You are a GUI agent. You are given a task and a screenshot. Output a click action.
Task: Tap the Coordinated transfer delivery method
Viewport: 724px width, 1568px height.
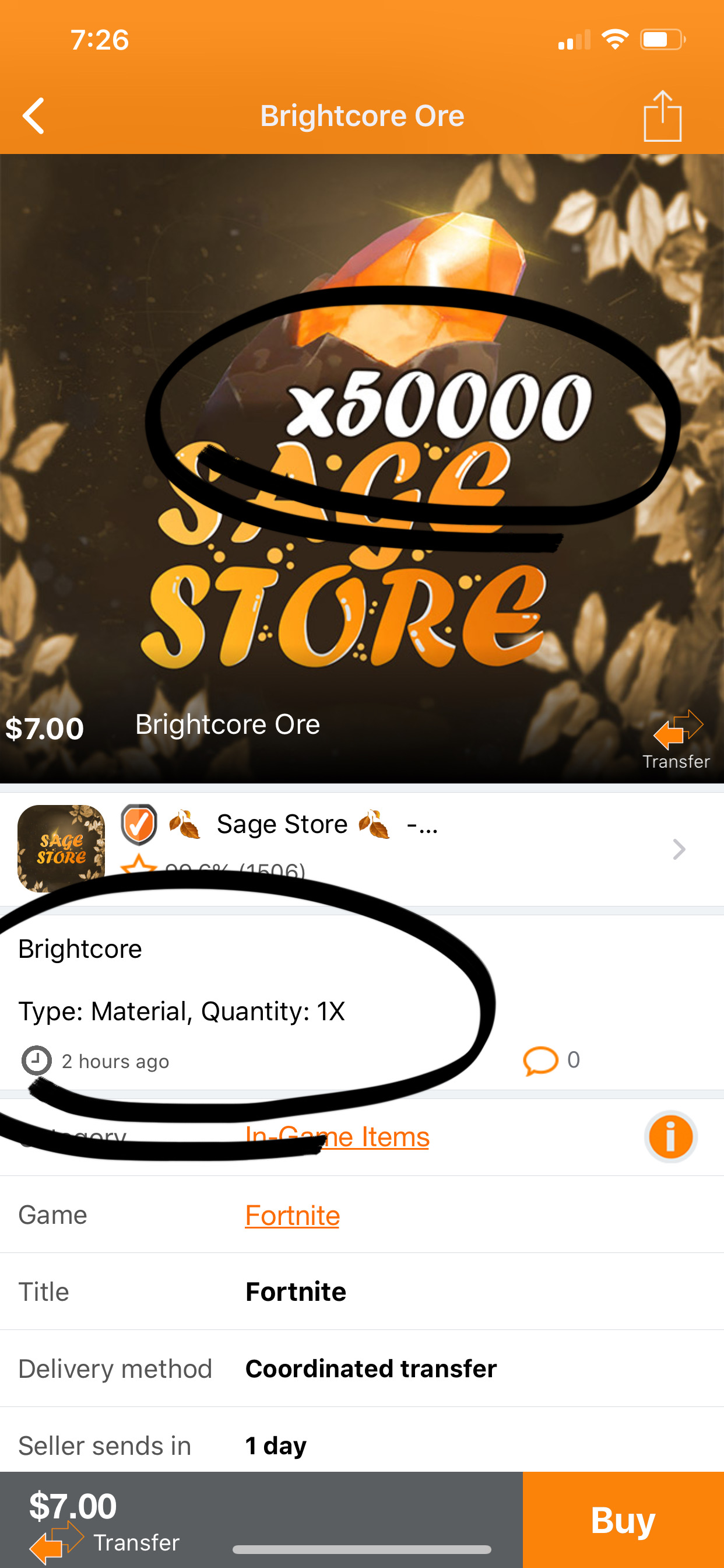[x=371, y=1368]
